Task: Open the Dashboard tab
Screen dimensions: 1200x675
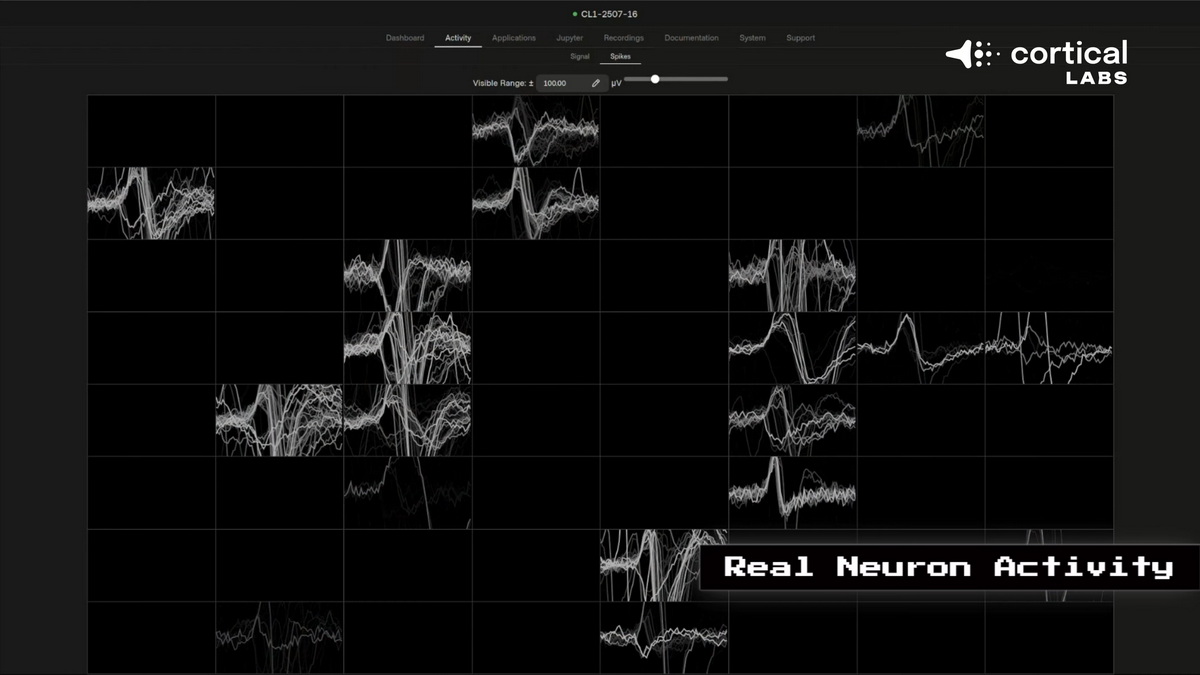Action: click(x=405, y=38)
